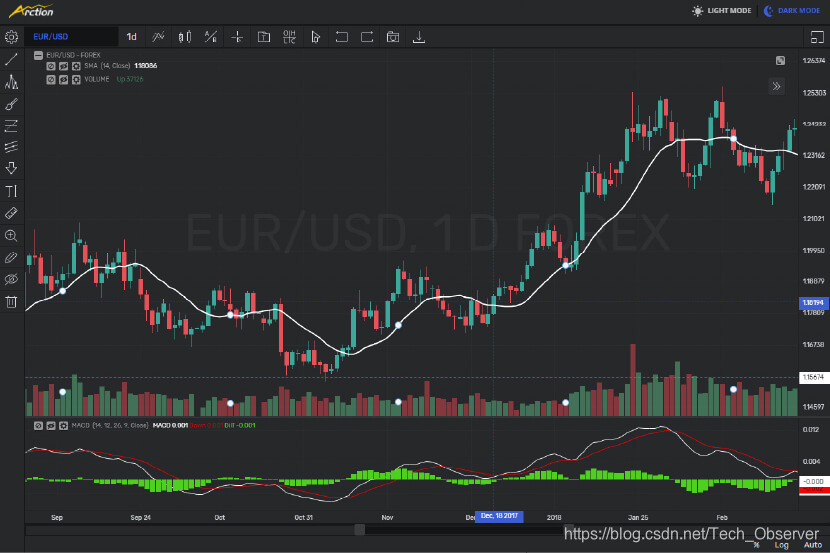Click the 1.25303 price axis label

coord(814,93)
